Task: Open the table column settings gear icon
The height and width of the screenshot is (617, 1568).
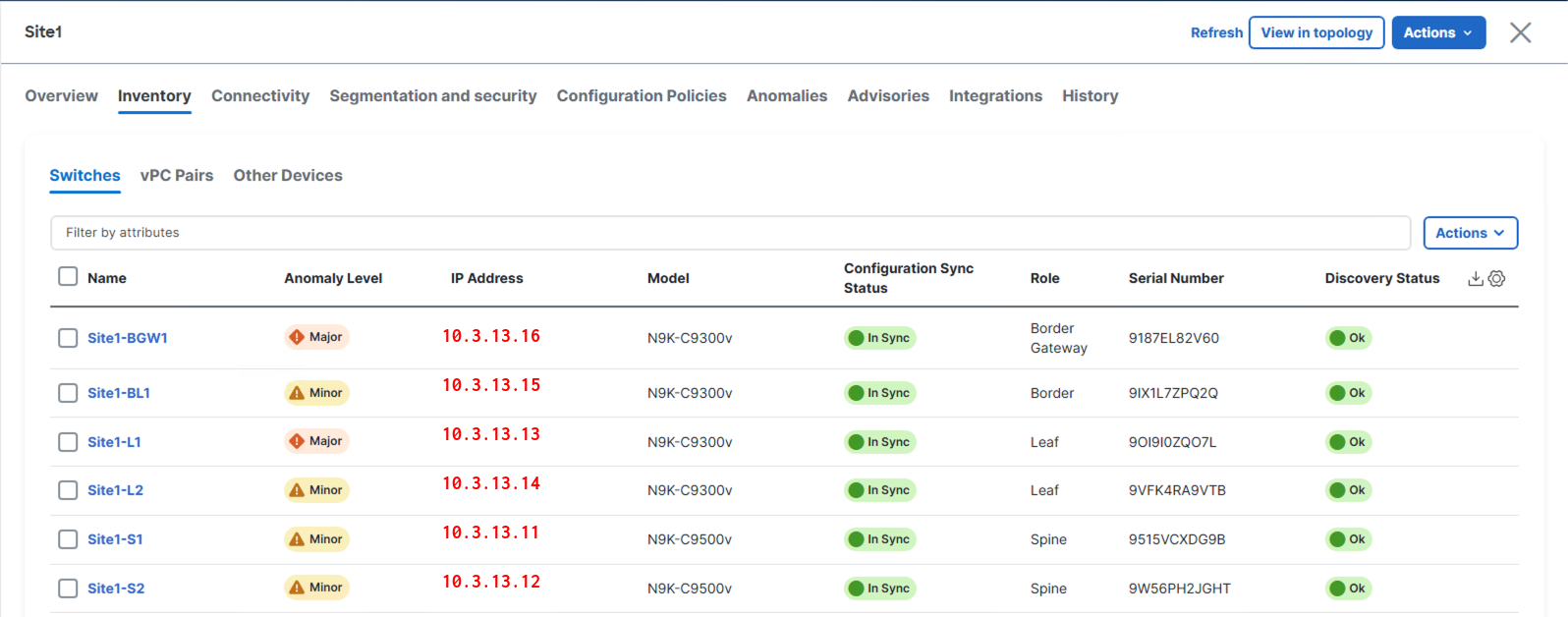Action: [x=1496, y=279]
